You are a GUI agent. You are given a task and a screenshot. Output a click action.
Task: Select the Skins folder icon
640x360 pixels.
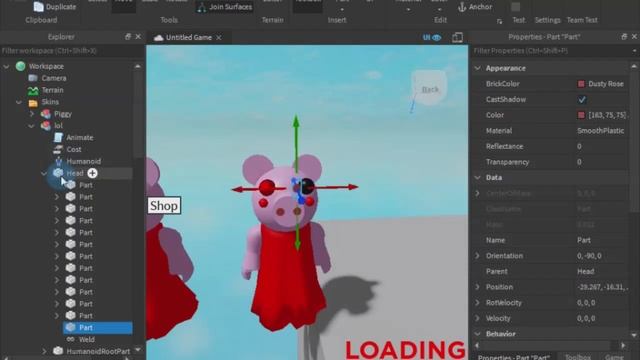33,102
